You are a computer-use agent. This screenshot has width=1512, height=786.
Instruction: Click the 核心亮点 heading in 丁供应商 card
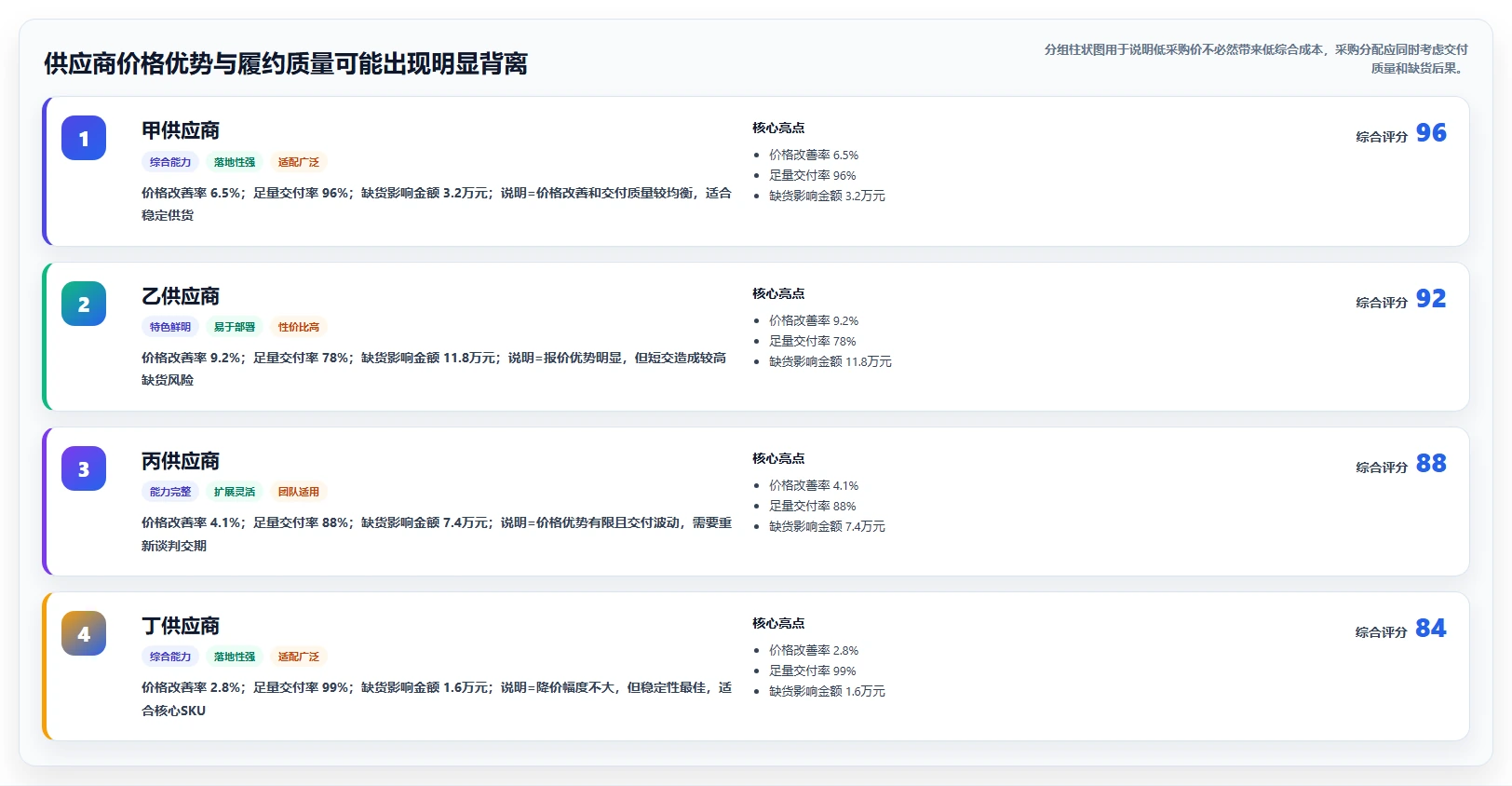point(778,624)
